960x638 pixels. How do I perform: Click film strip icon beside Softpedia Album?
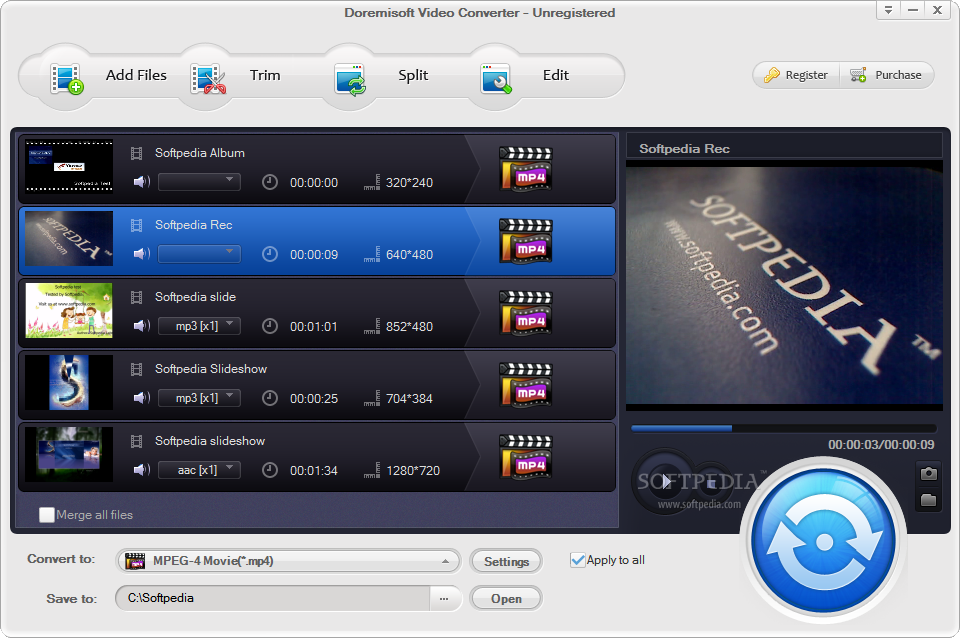click(x=137, y=153)
